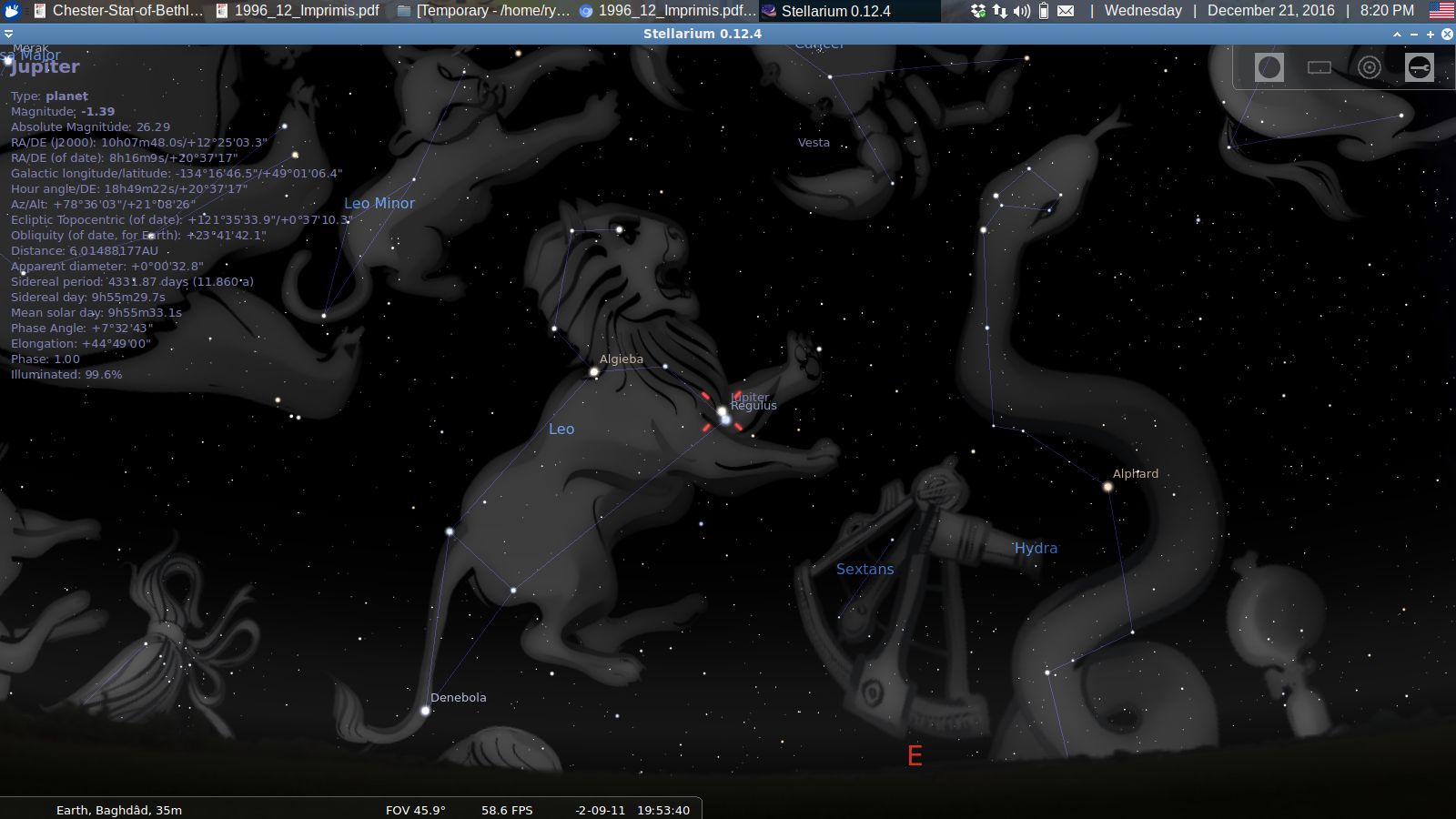Click the Ocular view circle icon
Viewport: 1456px width, 819px height.
[1269, 67]
